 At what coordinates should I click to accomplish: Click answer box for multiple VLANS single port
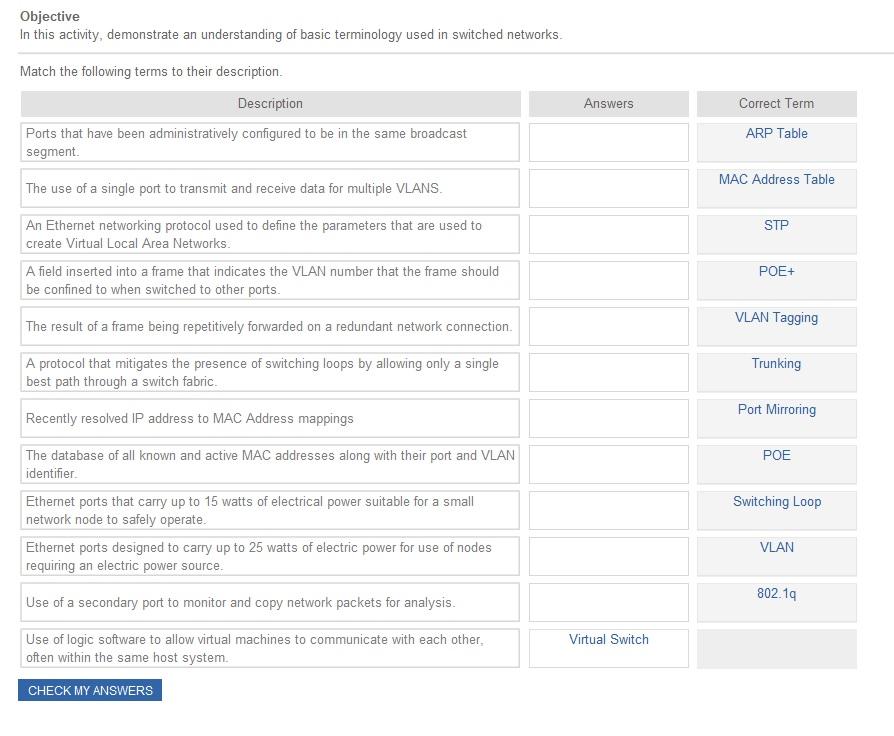608,189
